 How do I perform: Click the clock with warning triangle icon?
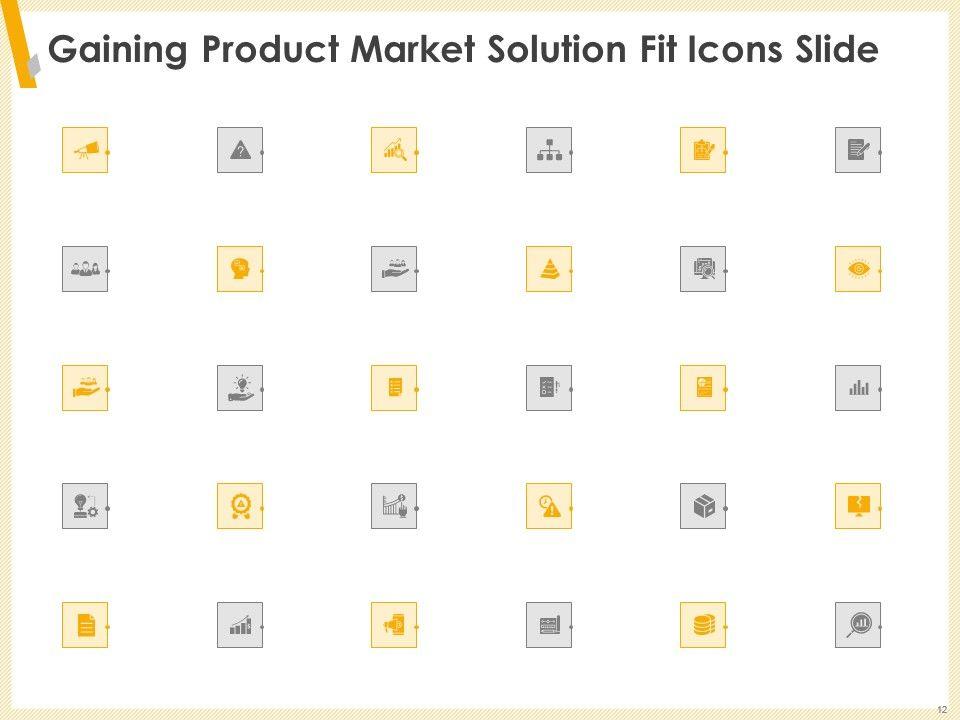(549, 507)
